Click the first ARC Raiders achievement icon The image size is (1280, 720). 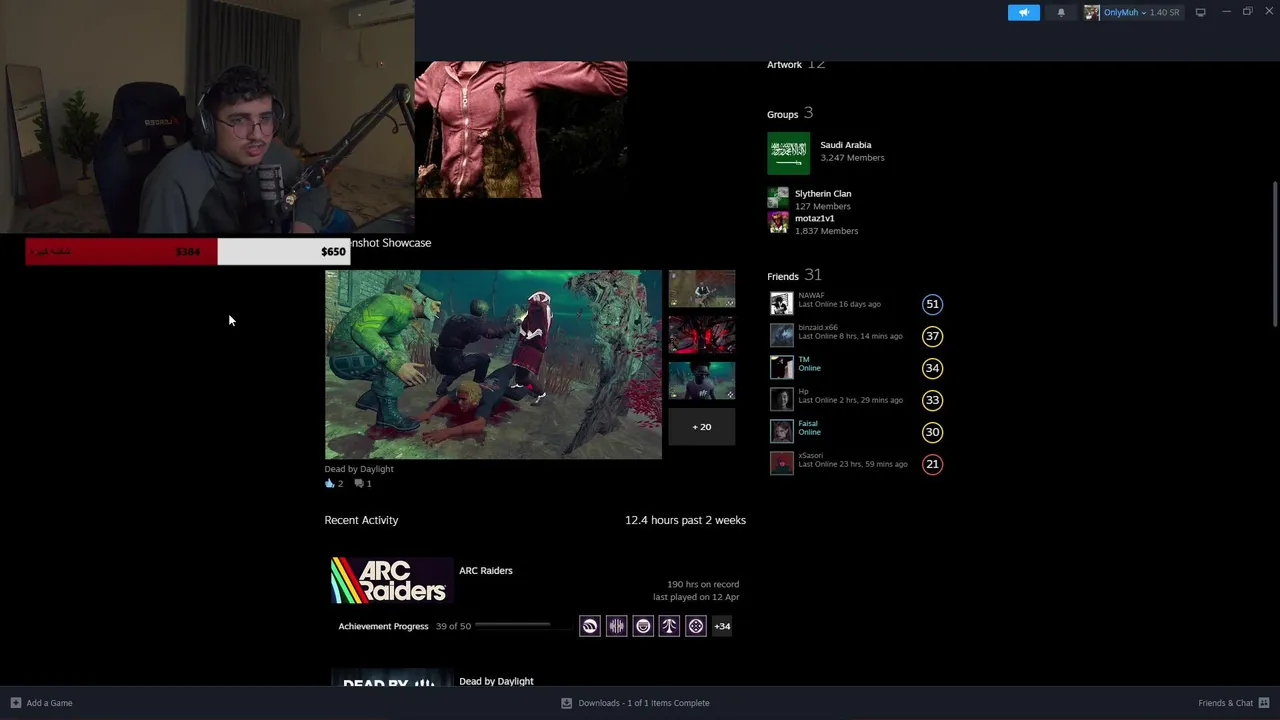coord(590,626)
